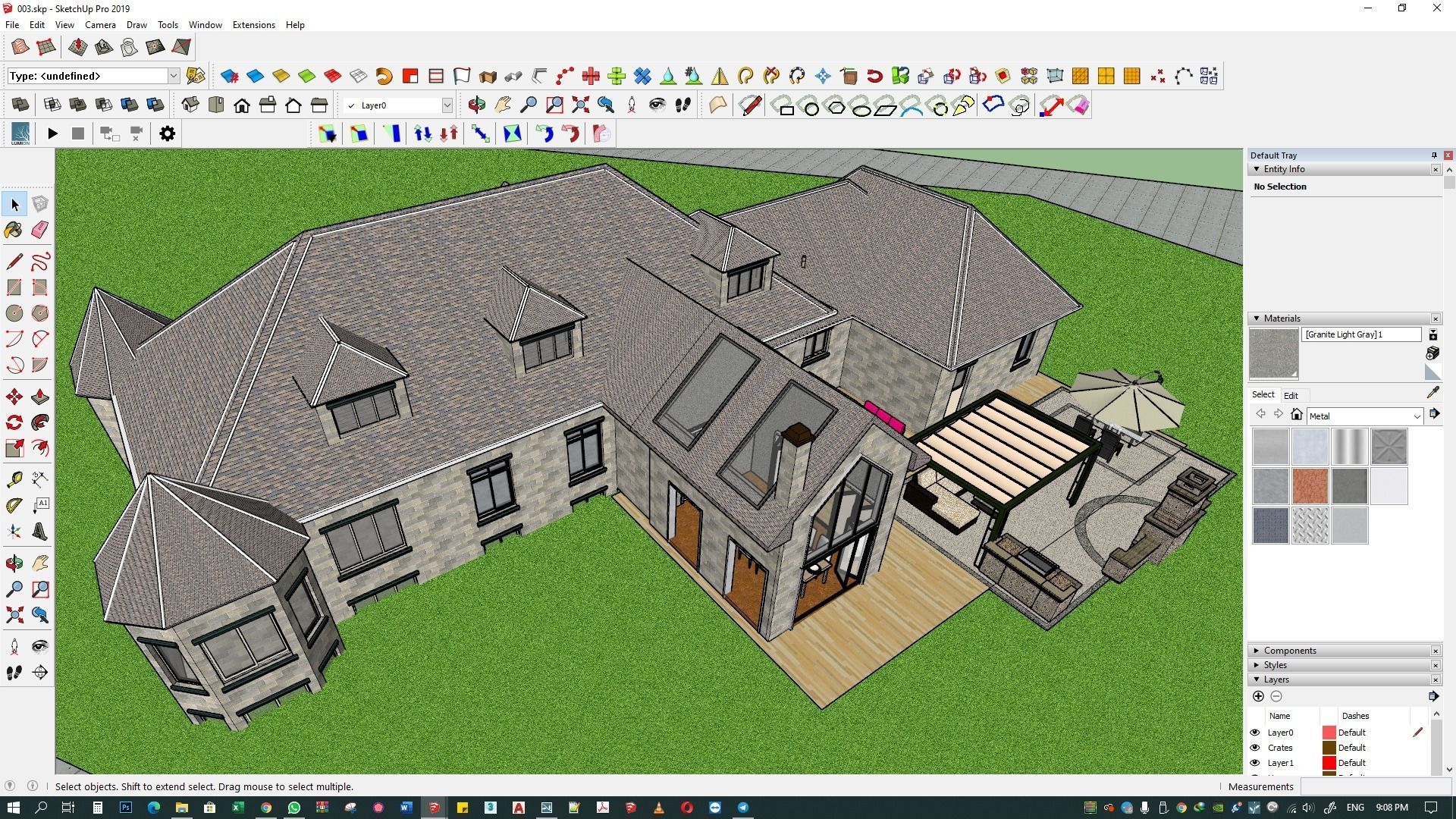
Task: Open the materials Details menu arrow
Action: [1434, 414]
